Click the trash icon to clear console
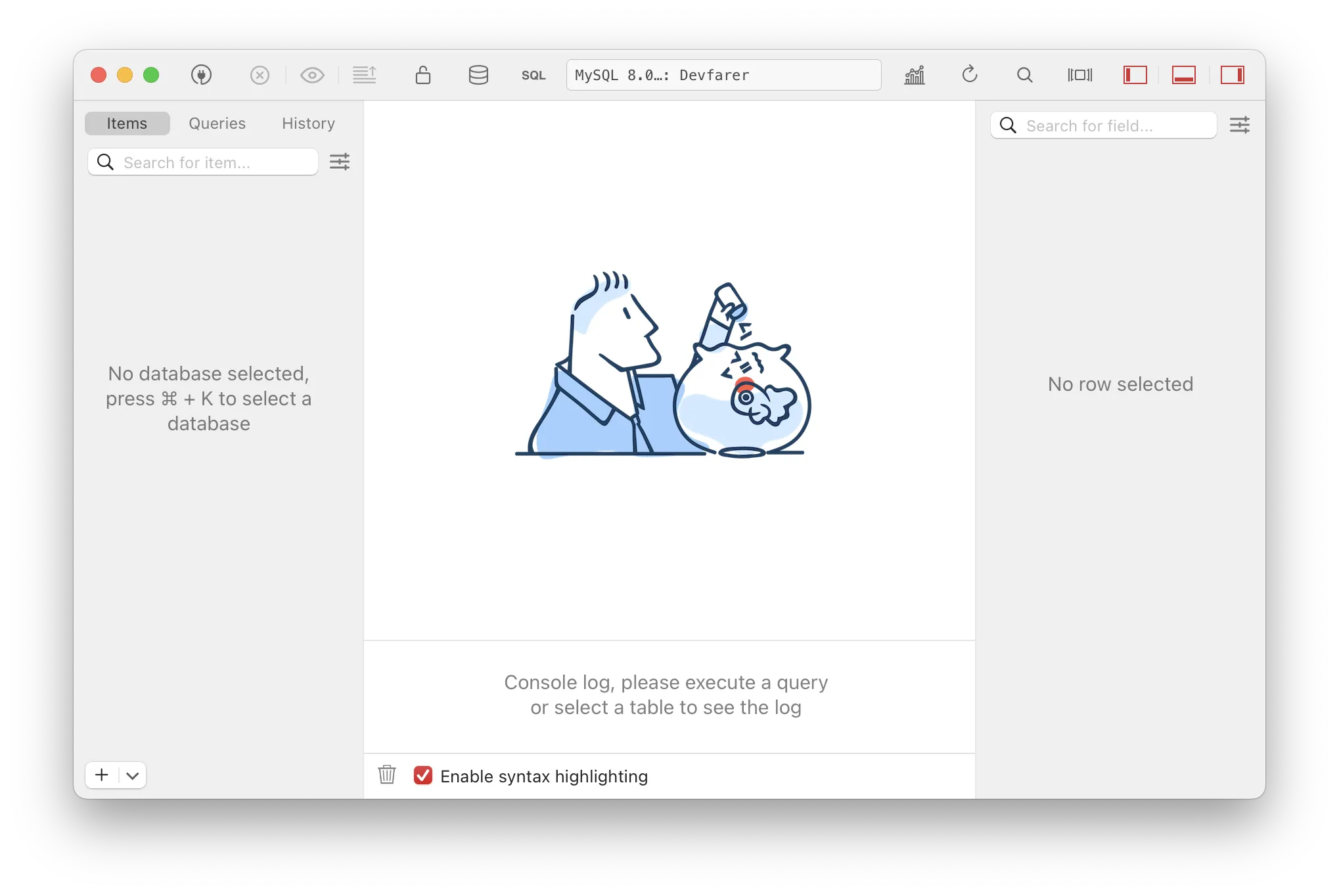Screen dimensions: 1339x896 point(387,775)
